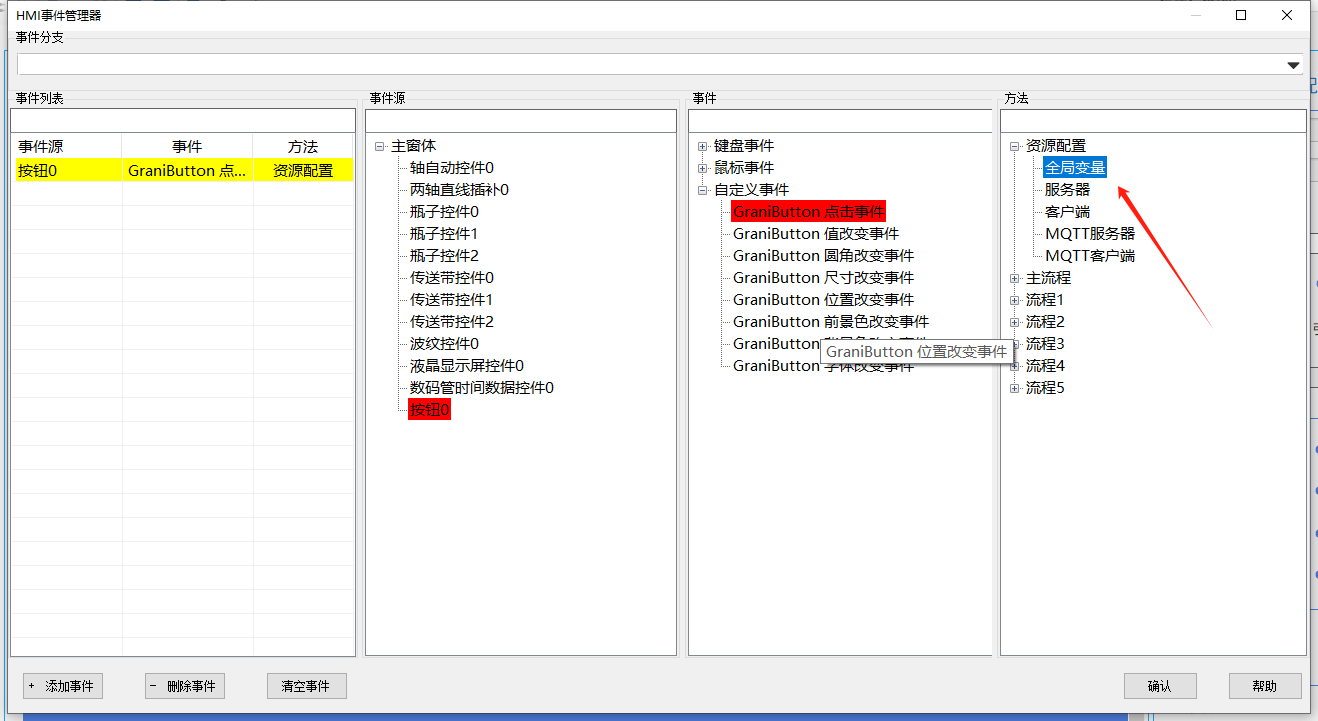Select the 资源配置 cell in event list
1318x721 pixels.
(x=304, y=171)
